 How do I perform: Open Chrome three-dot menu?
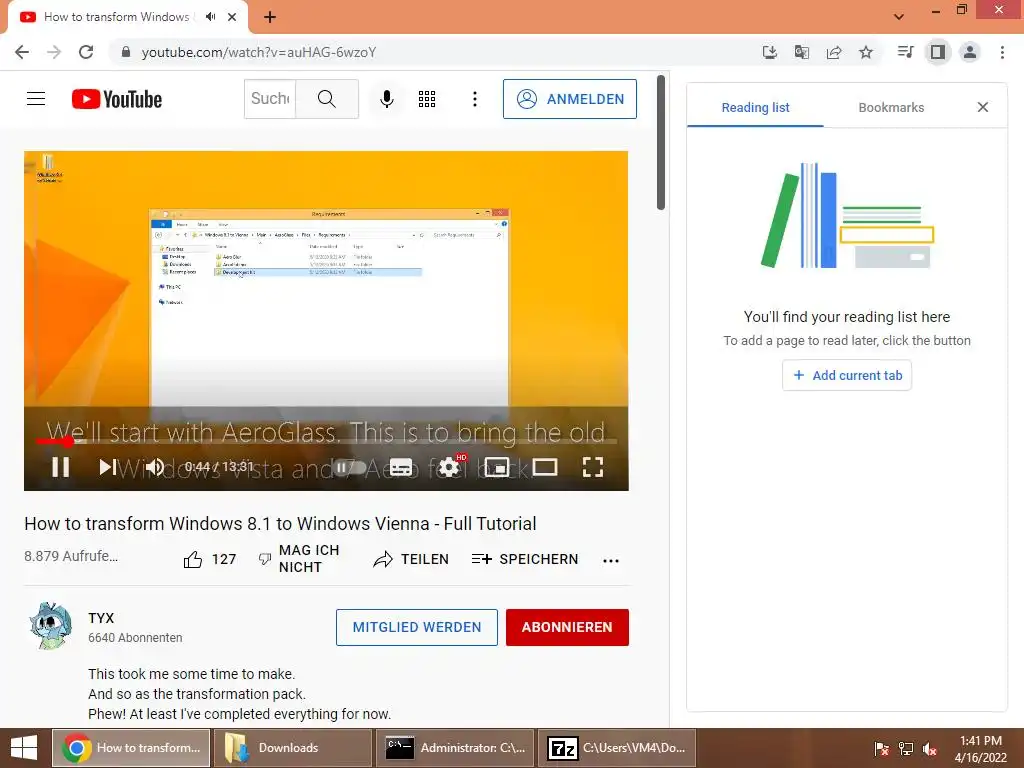coord(1002,52)
